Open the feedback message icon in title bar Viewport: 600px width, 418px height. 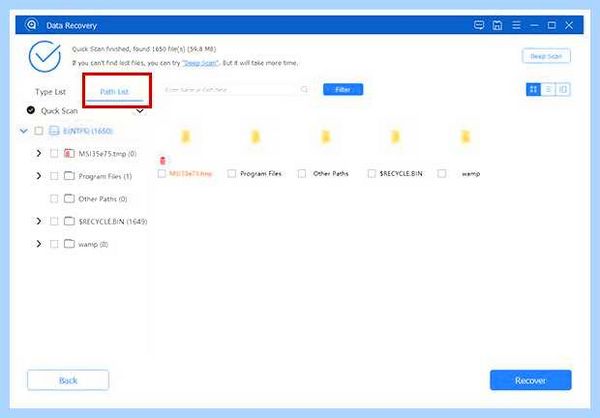pyautogui.click(x=479, y=25)
